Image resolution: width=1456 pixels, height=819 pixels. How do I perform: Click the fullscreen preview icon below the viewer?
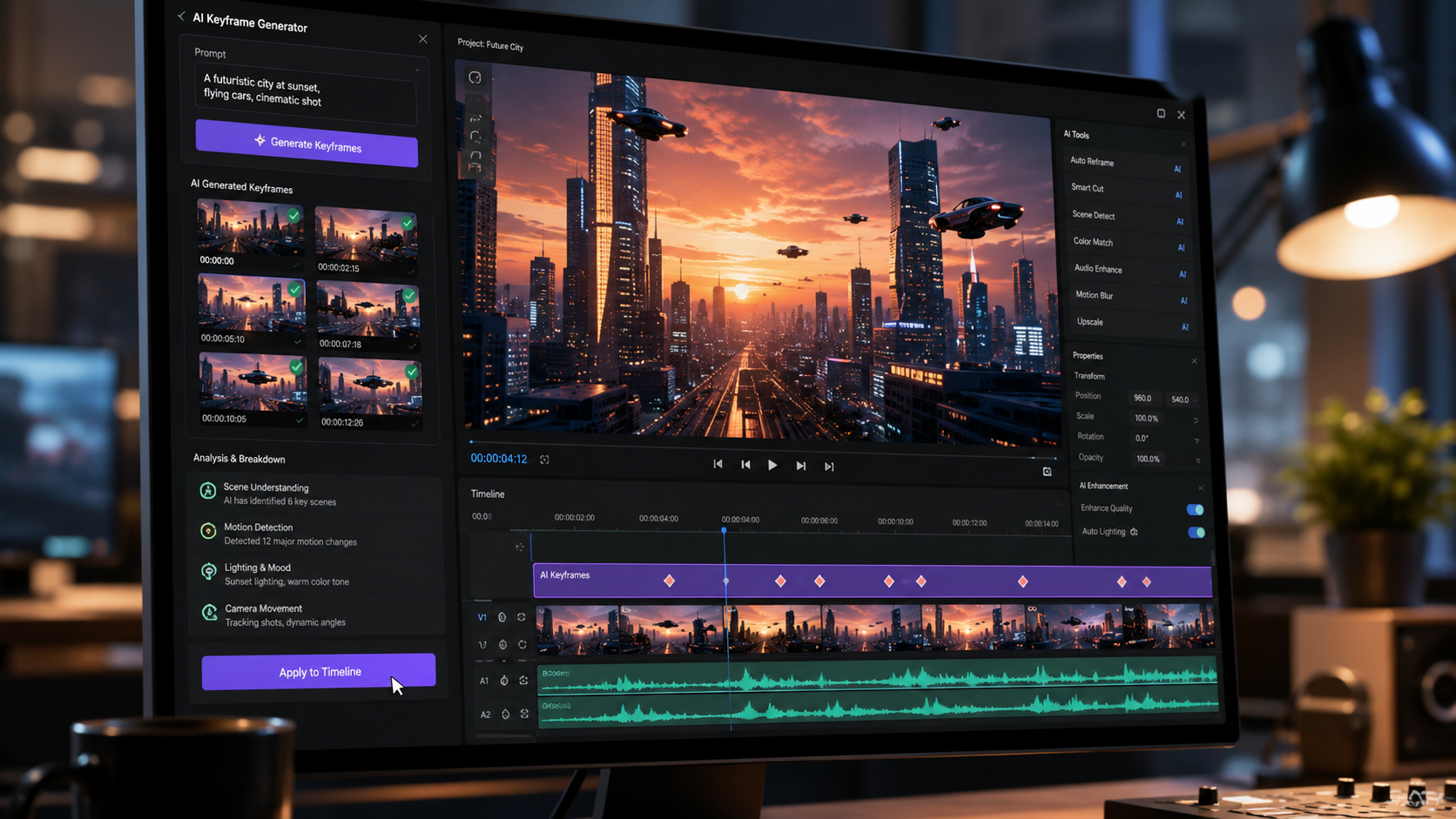[x=1048, y=472]
